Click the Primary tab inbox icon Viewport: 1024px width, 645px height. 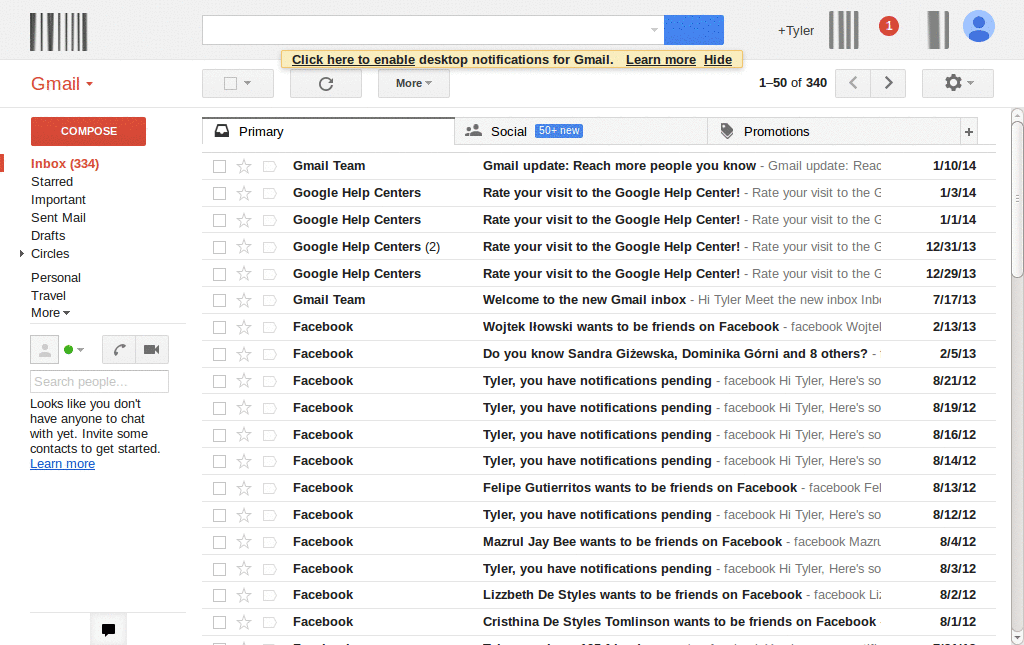222,131
